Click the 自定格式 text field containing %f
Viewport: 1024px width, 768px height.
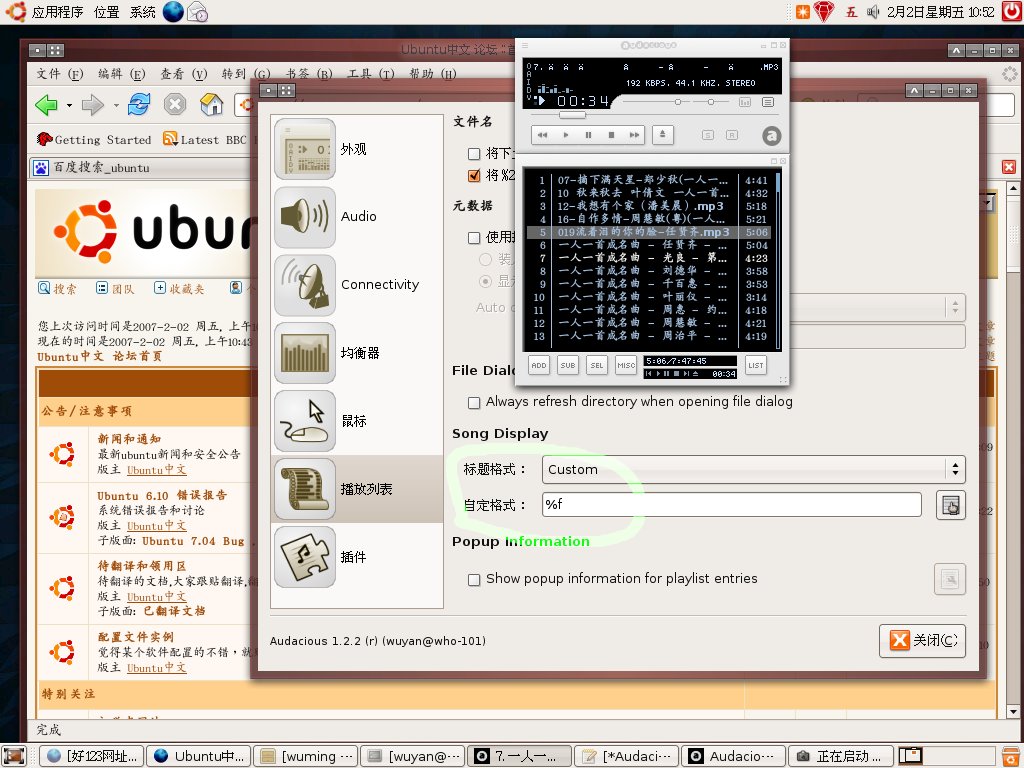pos(731,504)
